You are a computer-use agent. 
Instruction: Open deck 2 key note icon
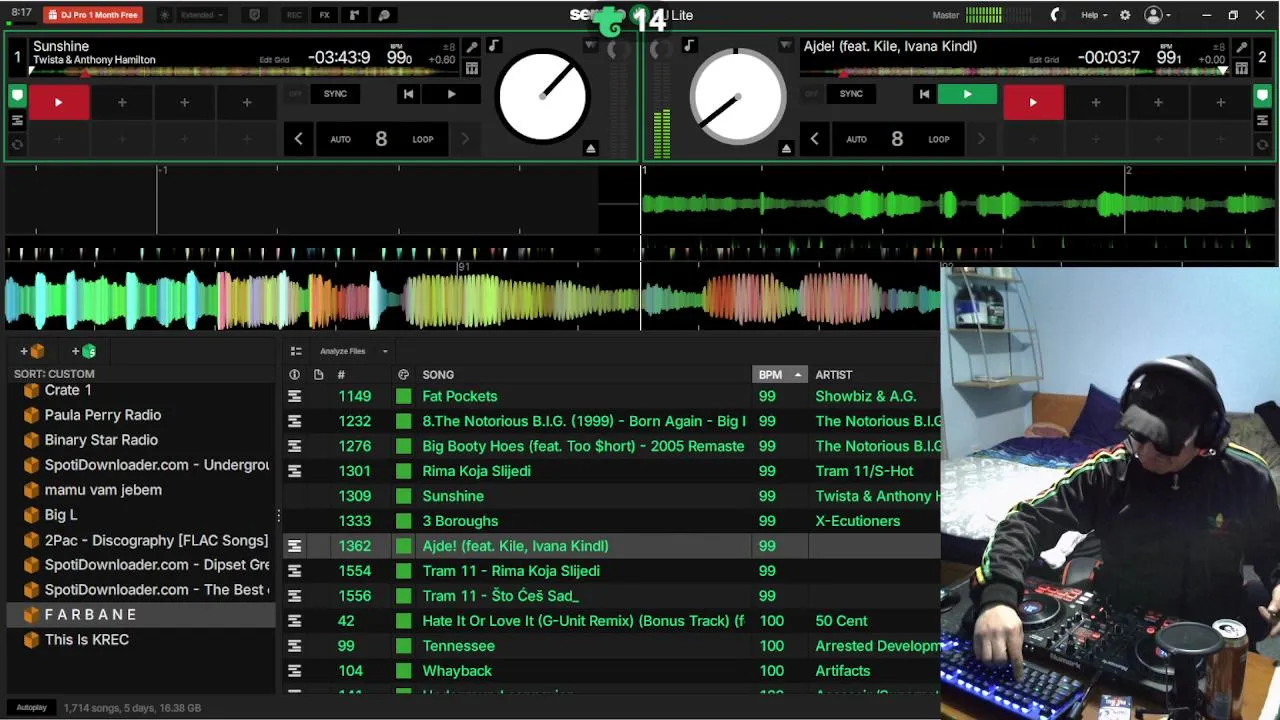coord(689,46)
